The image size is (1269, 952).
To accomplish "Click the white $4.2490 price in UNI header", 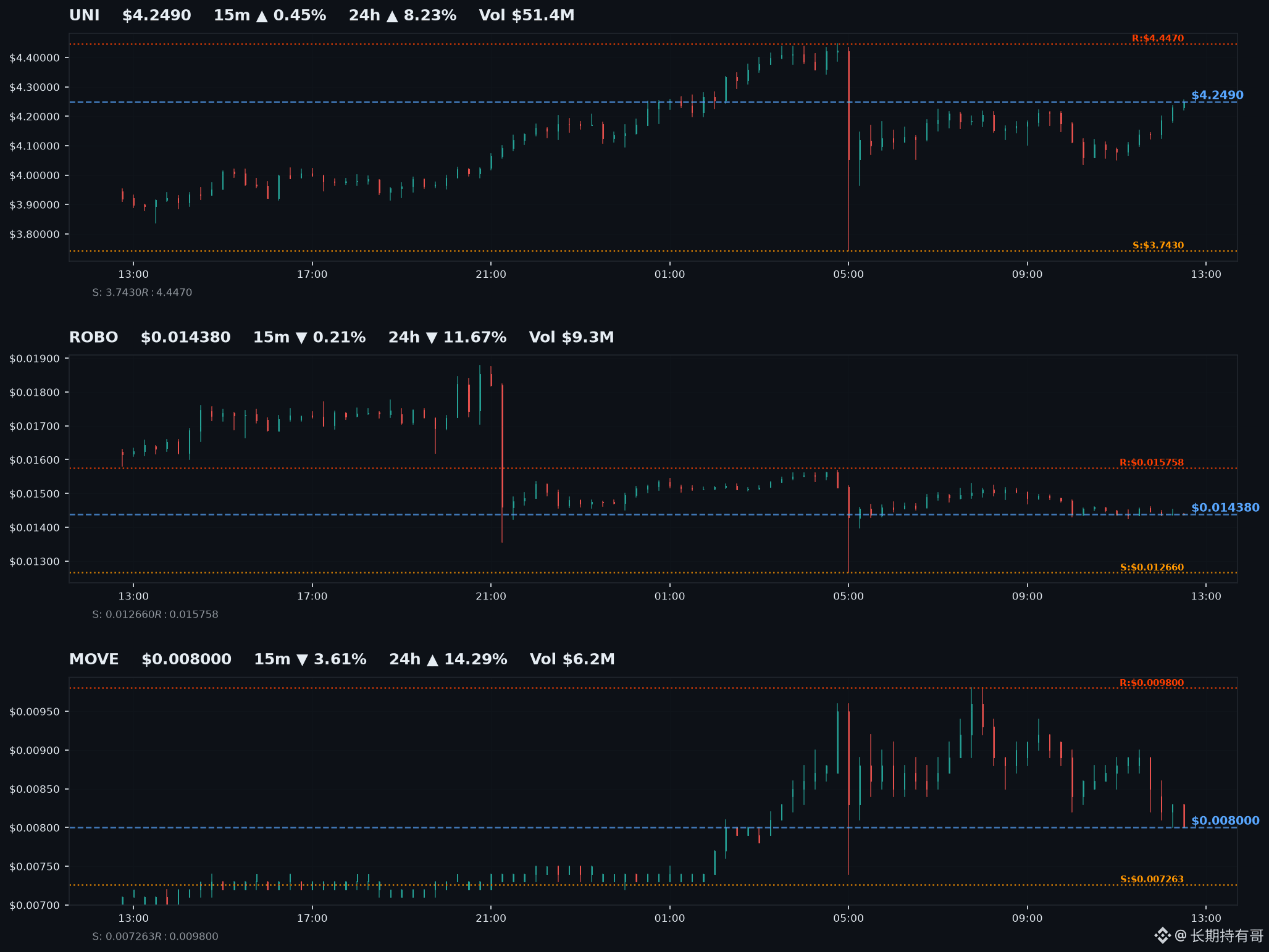I will [157, 15].
